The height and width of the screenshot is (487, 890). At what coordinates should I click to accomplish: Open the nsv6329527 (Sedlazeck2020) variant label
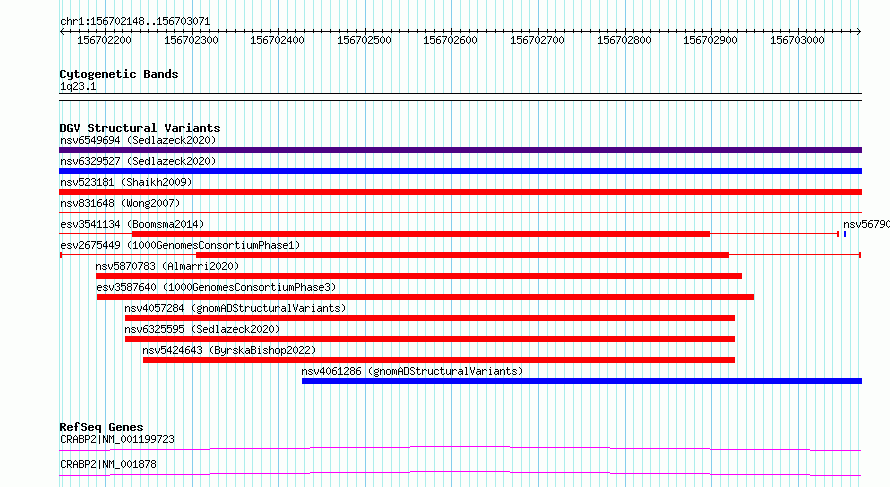pyautogui.click(x=138, y=161)
